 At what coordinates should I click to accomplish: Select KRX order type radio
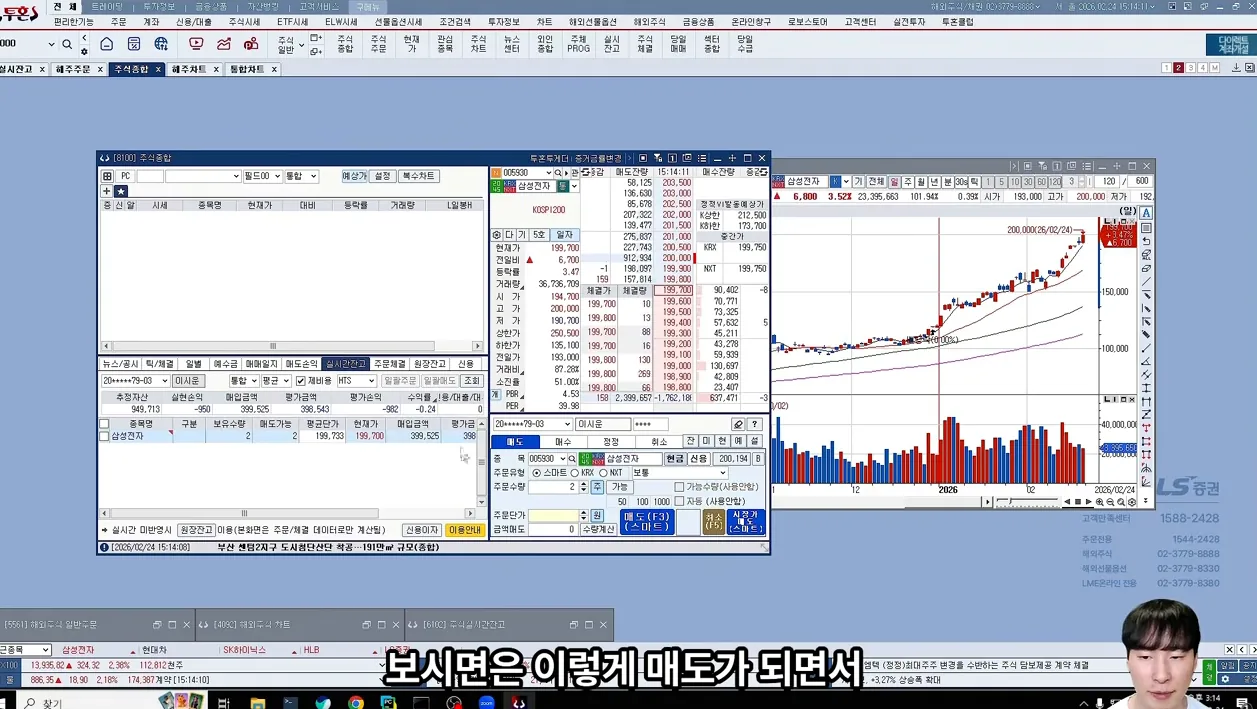(x=575, y=473)
